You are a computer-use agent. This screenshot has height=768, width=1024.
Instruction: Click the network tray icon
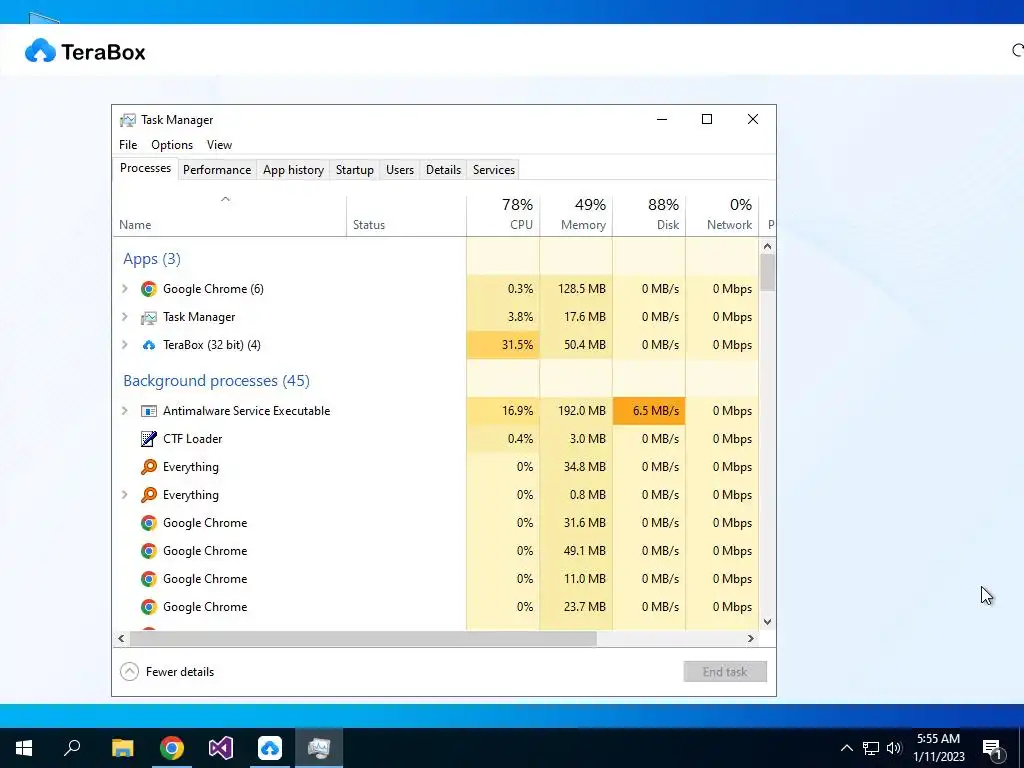tap(871, 748)
